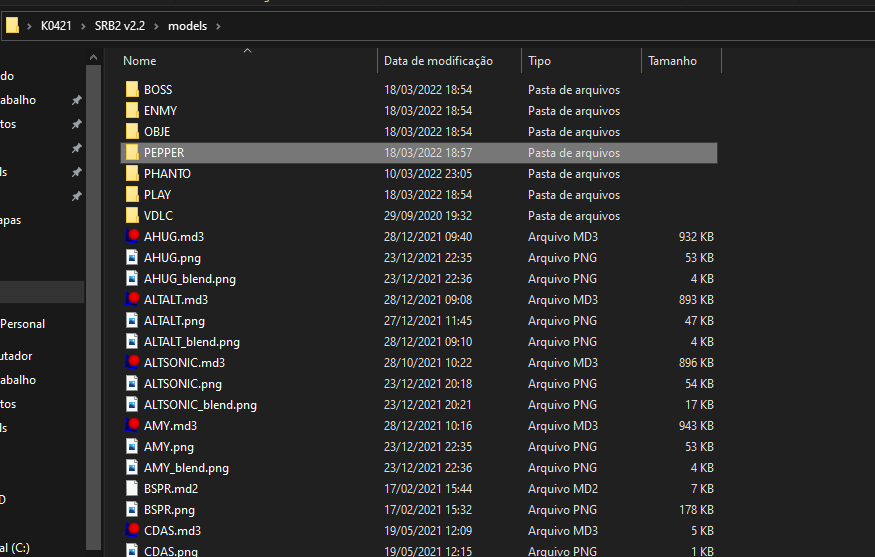Click the AHUG.md3 file icon
The width and height of the screenshot is (875, 557).
(132, 237)
